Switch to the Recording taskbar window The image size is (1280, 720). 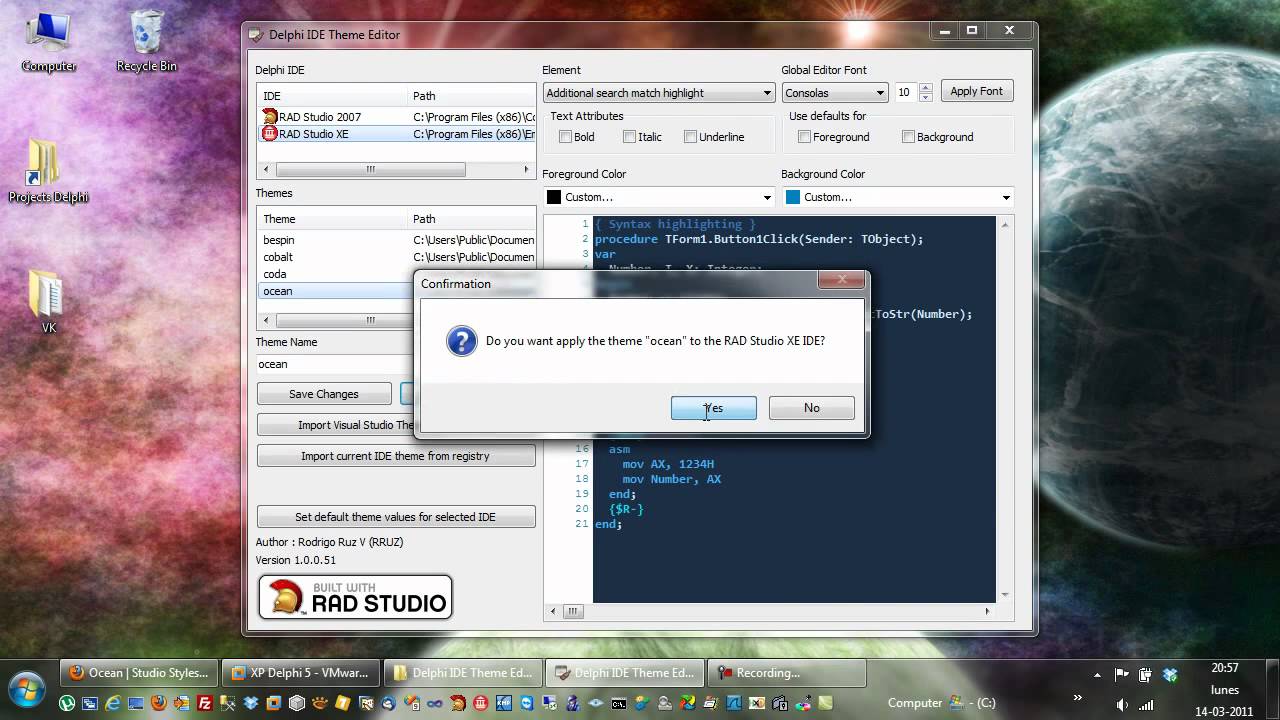point(788,673)
